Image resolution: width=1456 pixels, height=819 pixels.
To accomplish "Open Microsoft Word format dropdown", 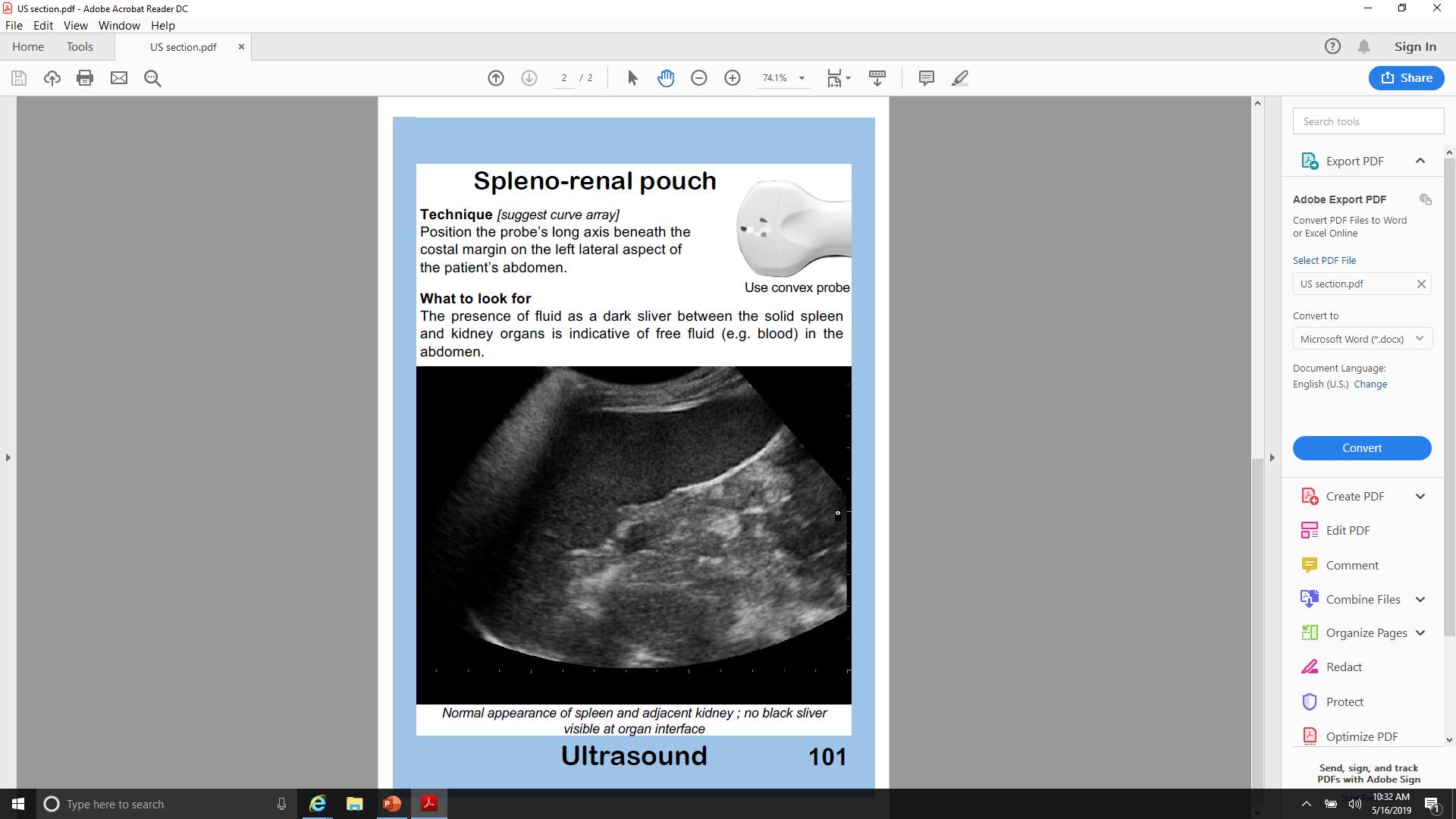I will click(1362, 339).
